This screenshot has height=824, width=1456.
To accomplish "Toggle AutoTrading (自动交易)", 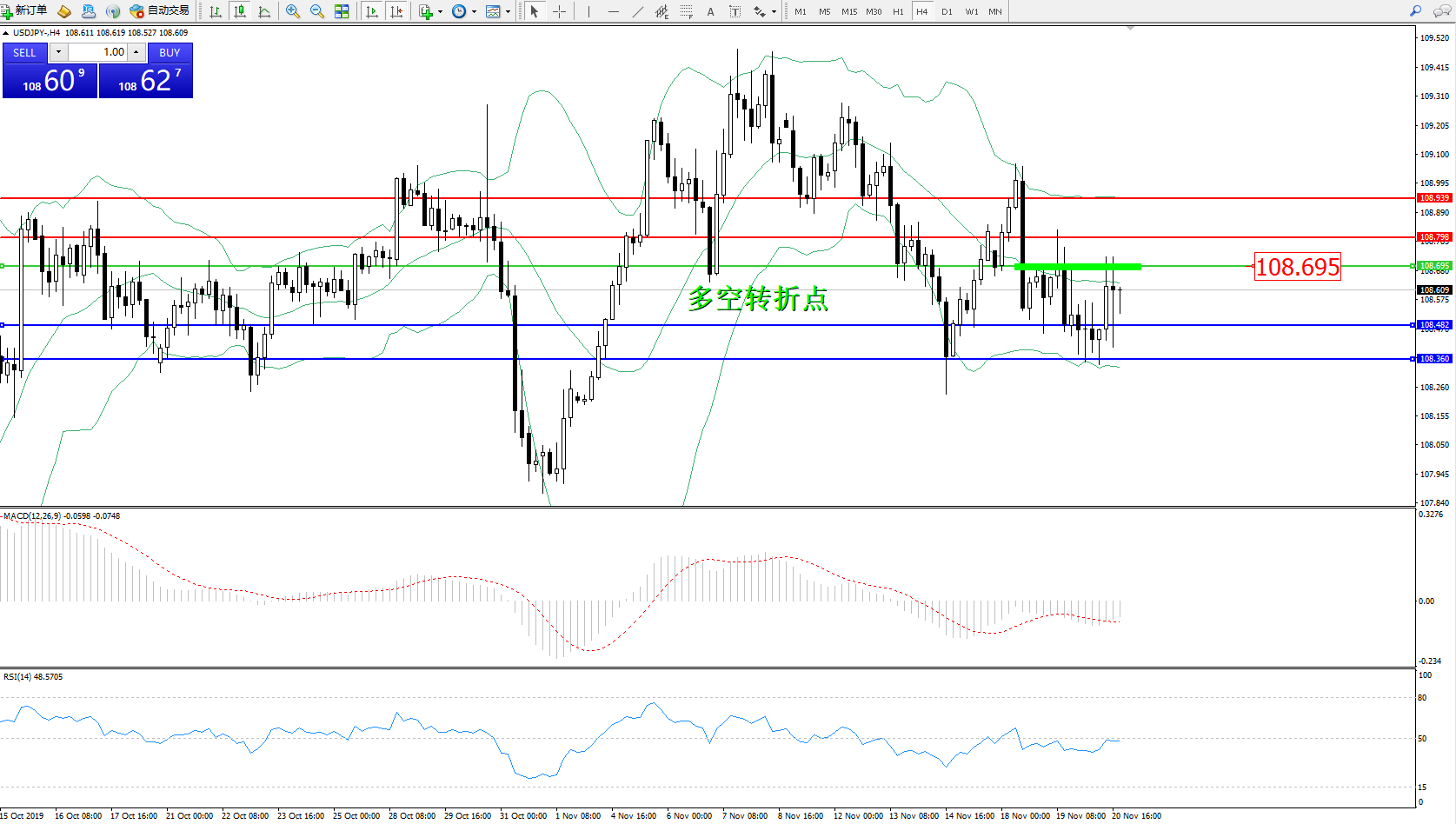I will 159,11.
